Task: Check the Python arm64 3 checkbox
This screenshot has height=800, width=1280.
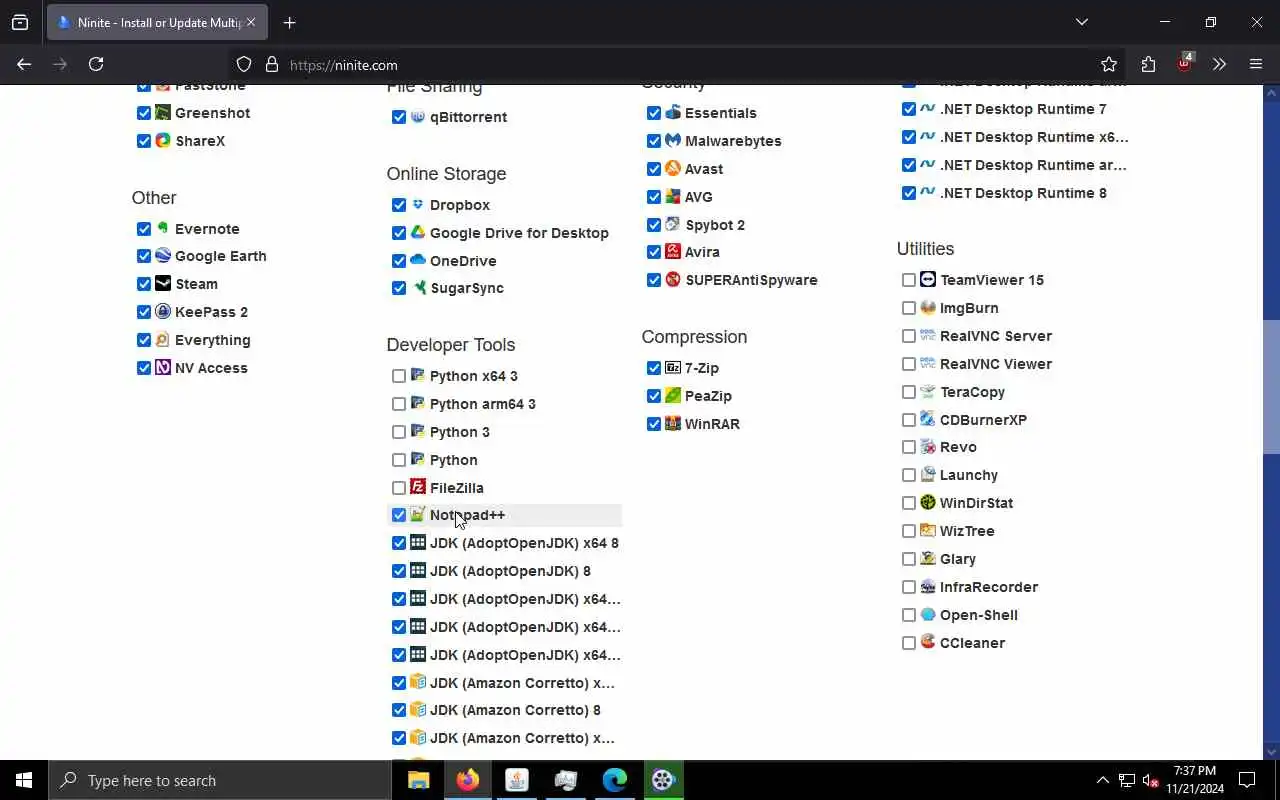Action: [399, 404]
